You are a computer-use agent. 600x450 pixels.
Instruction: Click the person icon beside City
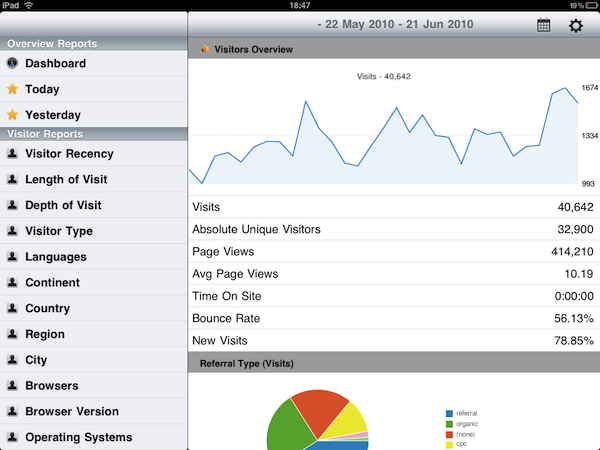[12, 360]
